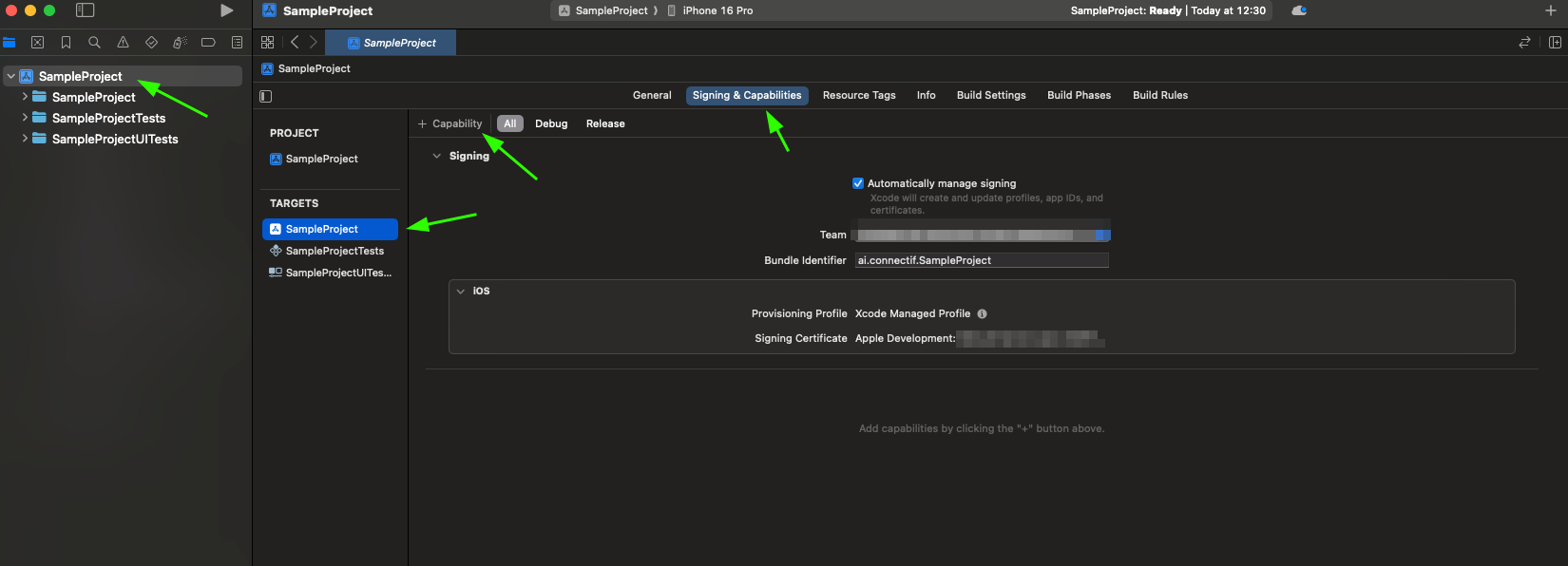The height and width of the screenshot is (566, 1568).
Task: Select the SampleProject target
Action: click(x=330, y=229)
